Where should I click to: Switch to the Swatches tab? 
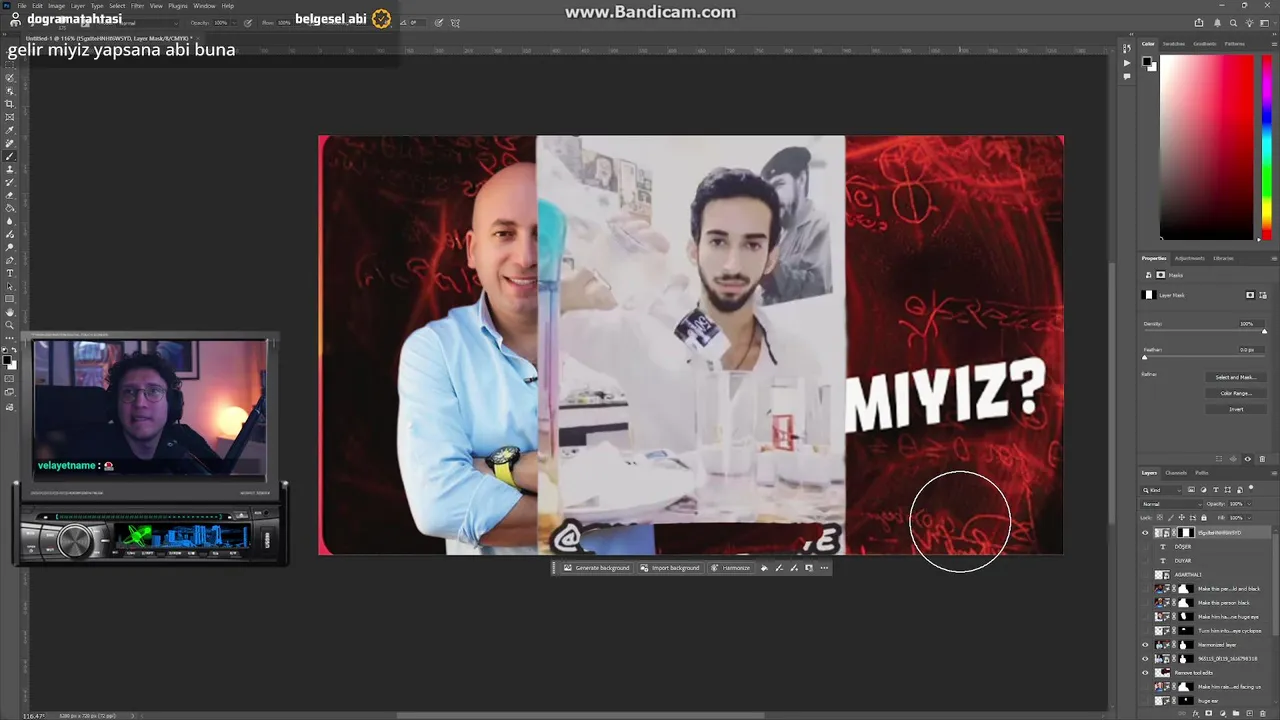1174,44
